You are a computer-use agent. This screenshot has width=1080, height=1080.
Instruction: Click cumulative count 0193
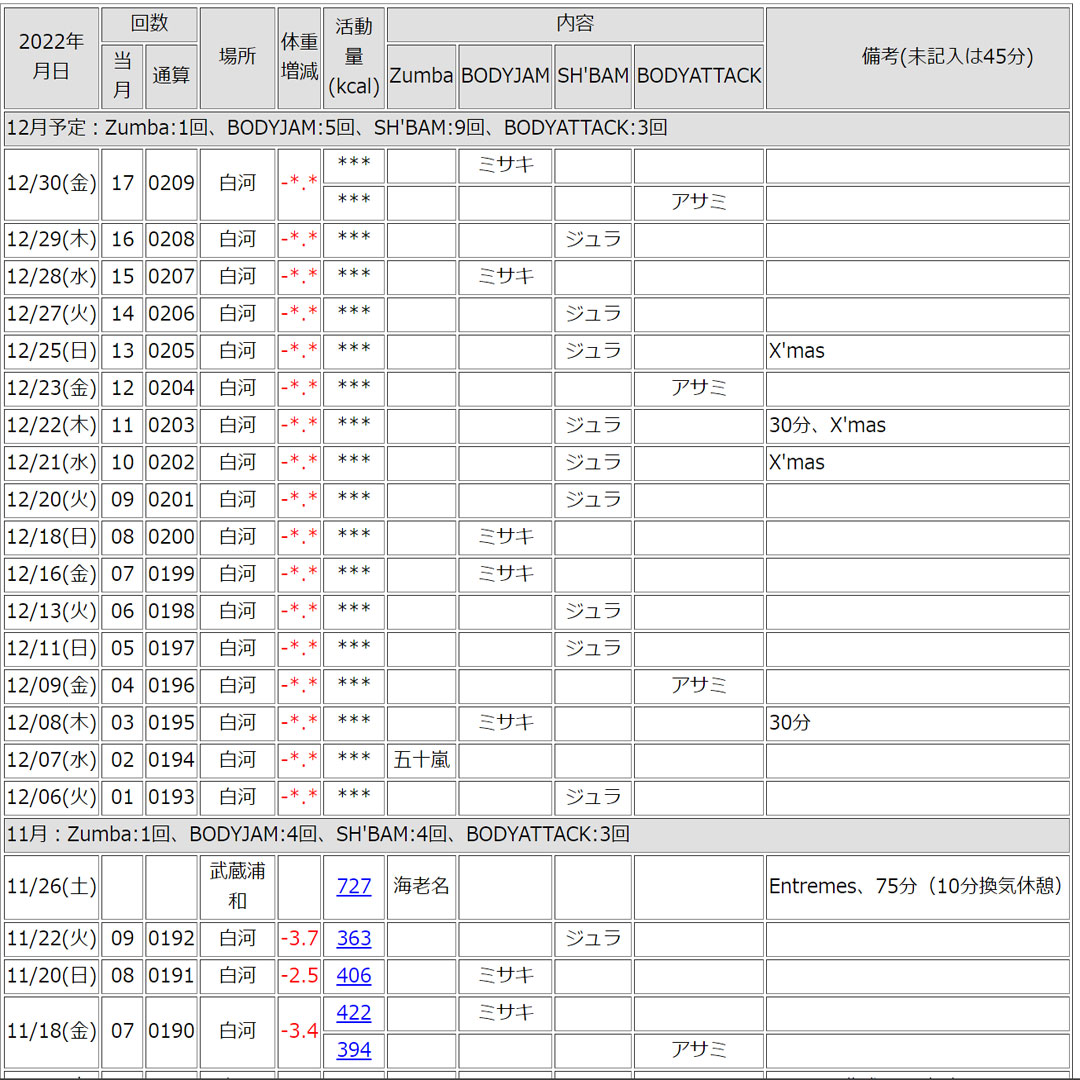pos(172,798)
